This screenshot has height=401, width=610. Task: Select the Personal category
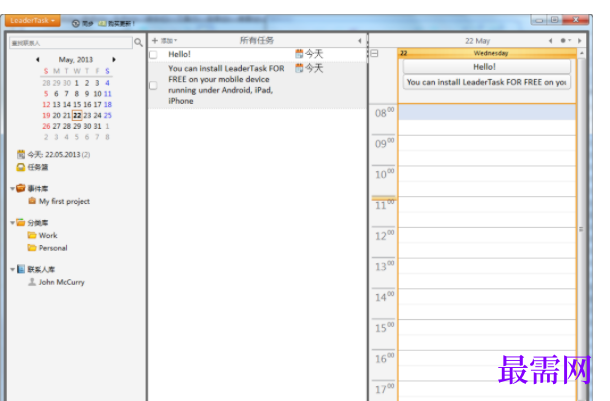53,248
